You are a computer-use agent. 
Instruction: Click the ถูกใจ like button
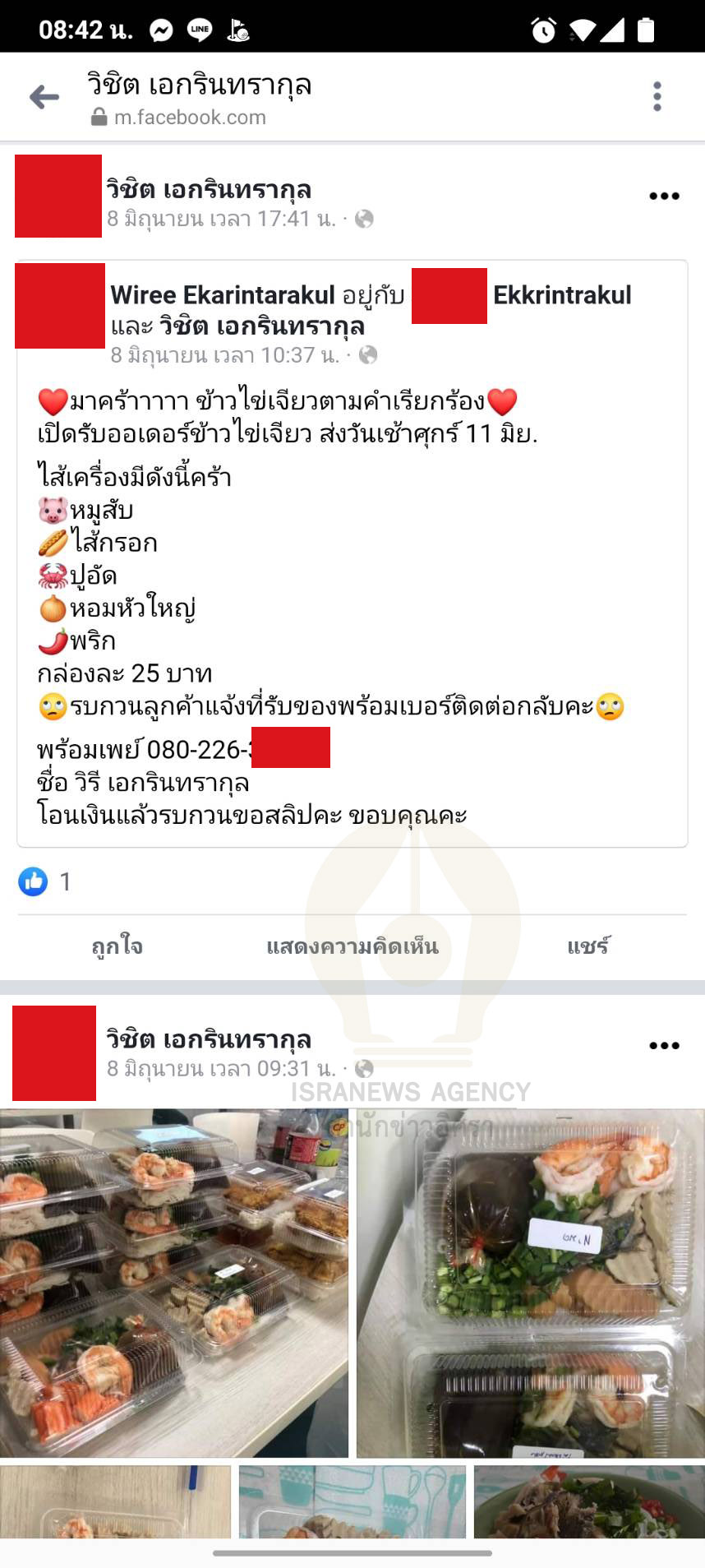click(x=117, y=946)
